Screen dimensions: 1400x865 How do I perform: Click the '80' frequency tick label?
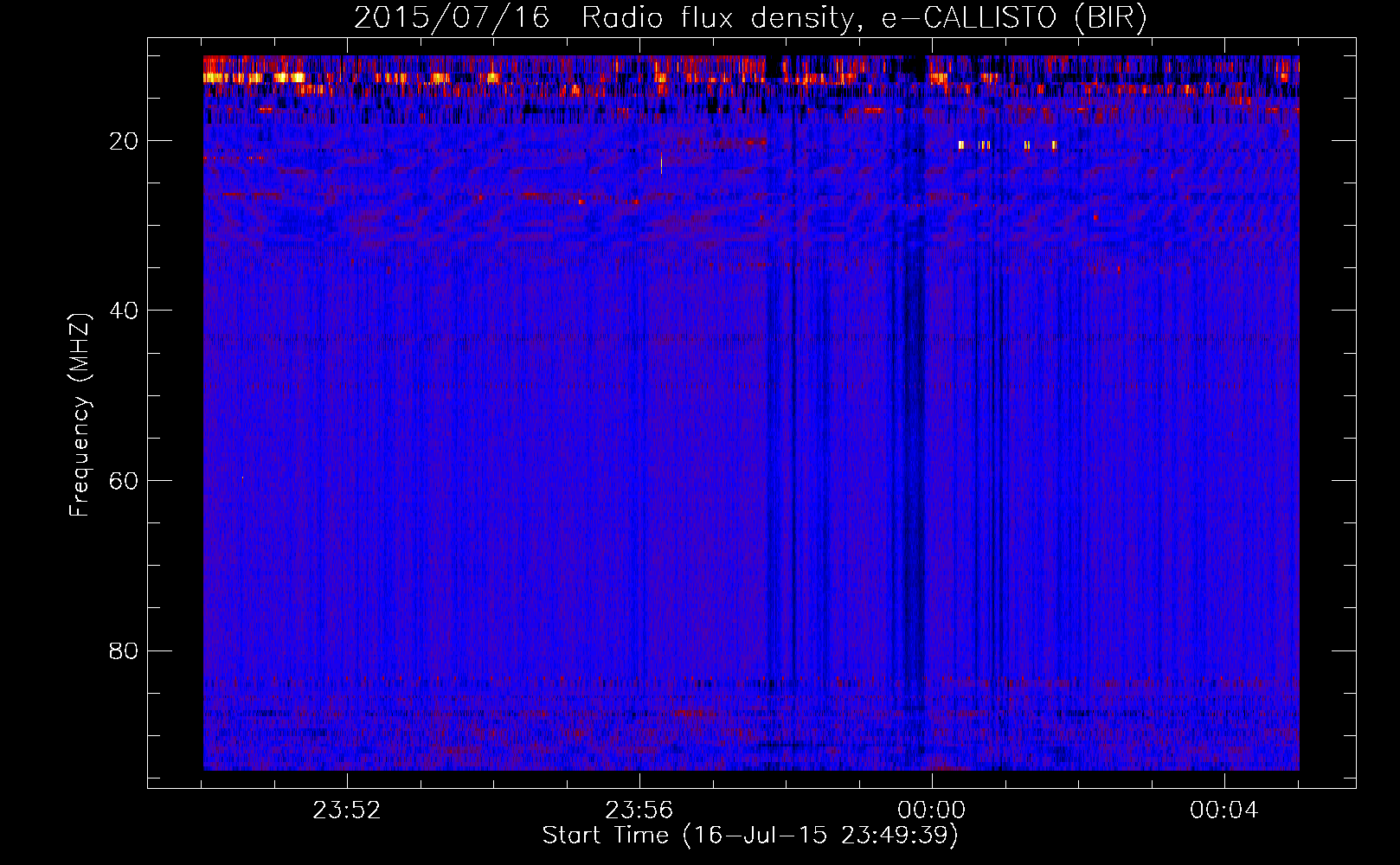coord(124,650)
